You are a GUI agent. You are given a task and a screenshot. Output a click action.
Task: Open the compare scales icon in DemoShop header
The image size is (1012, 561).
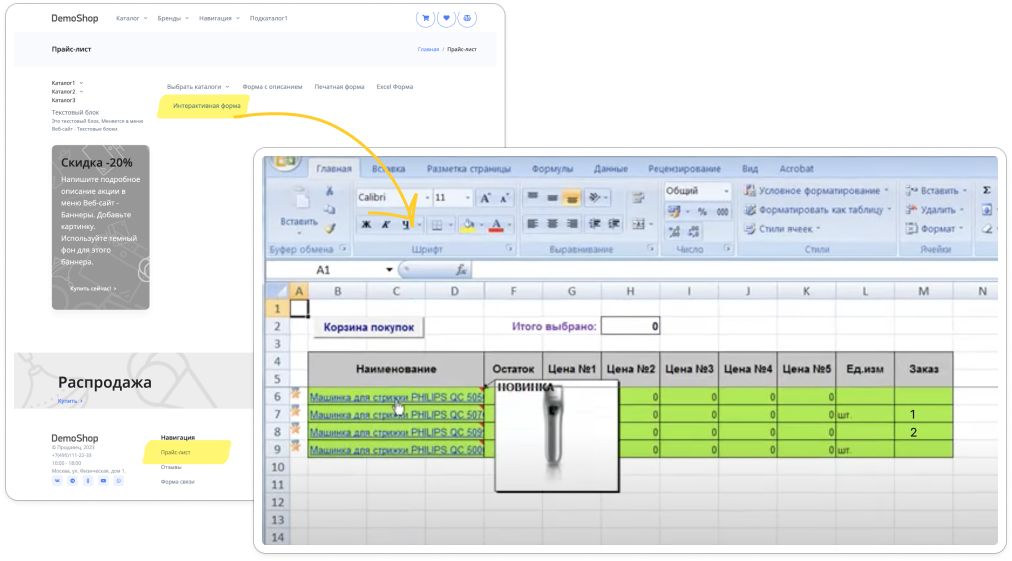[x=467, y=18]
